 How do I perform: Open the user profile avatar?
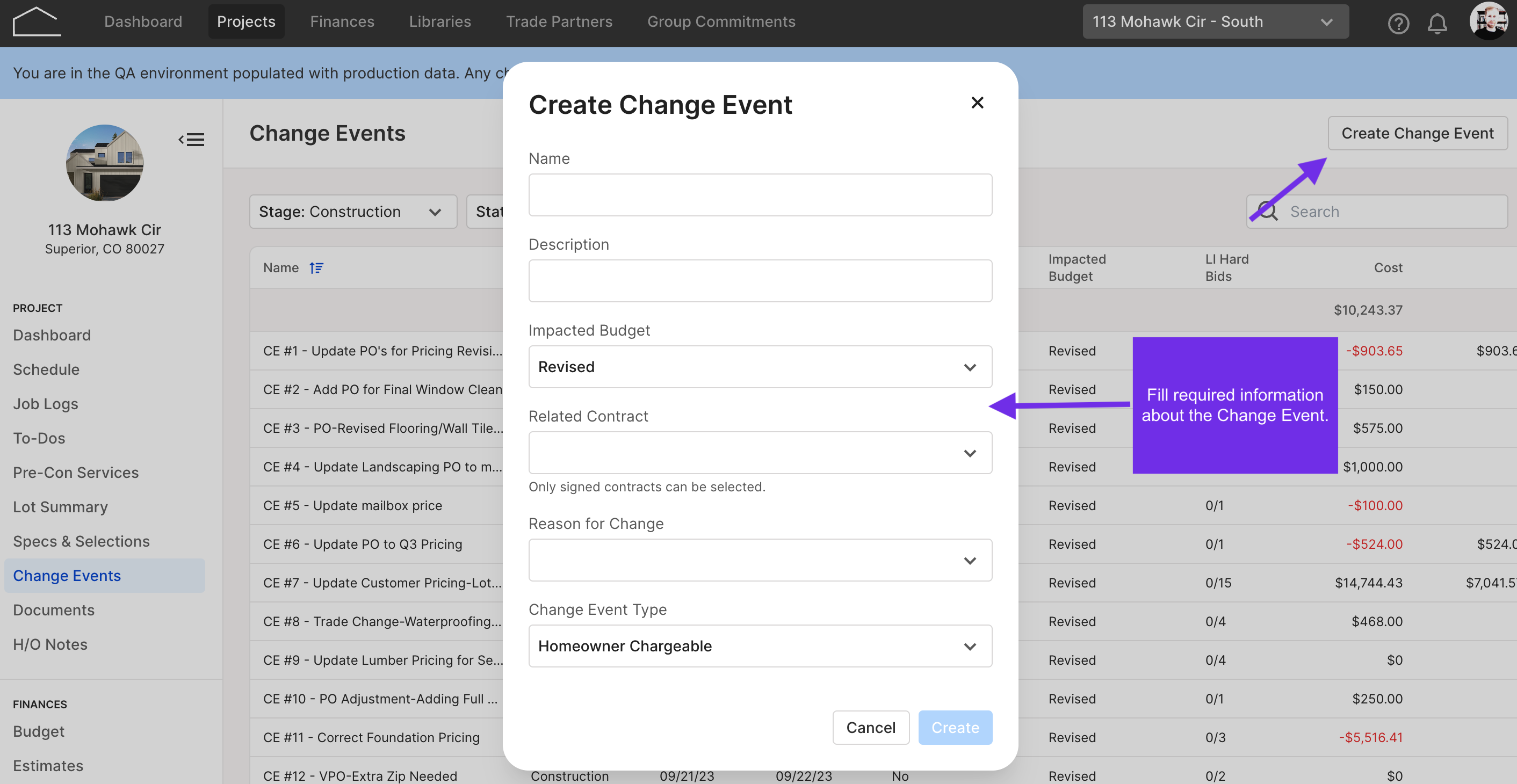[x=1488, y=21]
